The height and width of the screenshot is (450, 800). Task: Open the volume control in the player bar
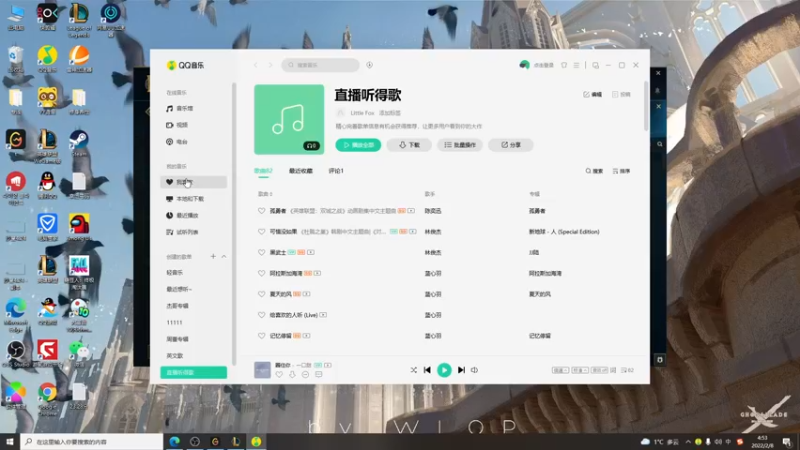474,370
